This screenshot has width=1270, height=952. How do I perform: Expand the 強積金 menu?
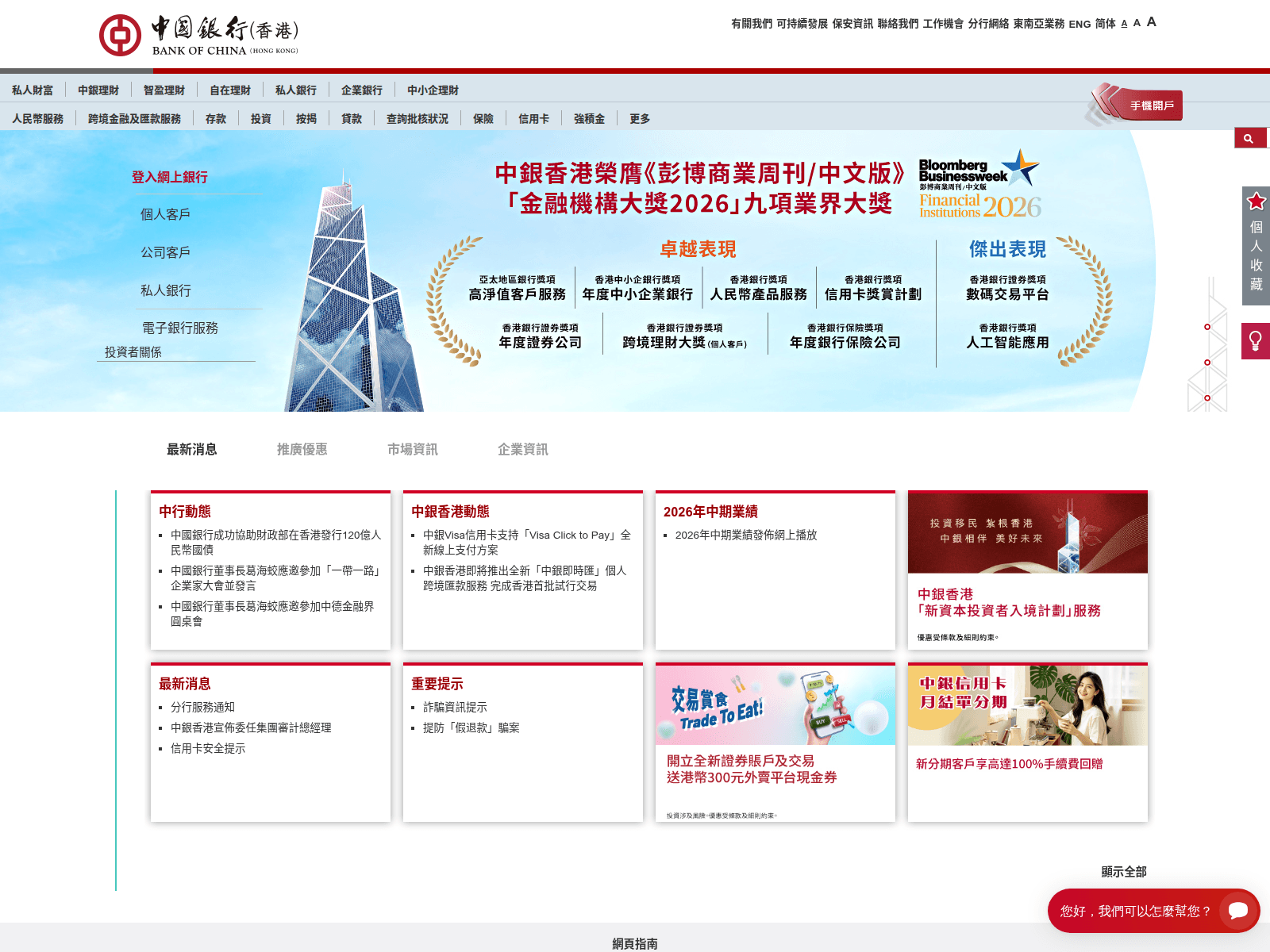point(590,119)
